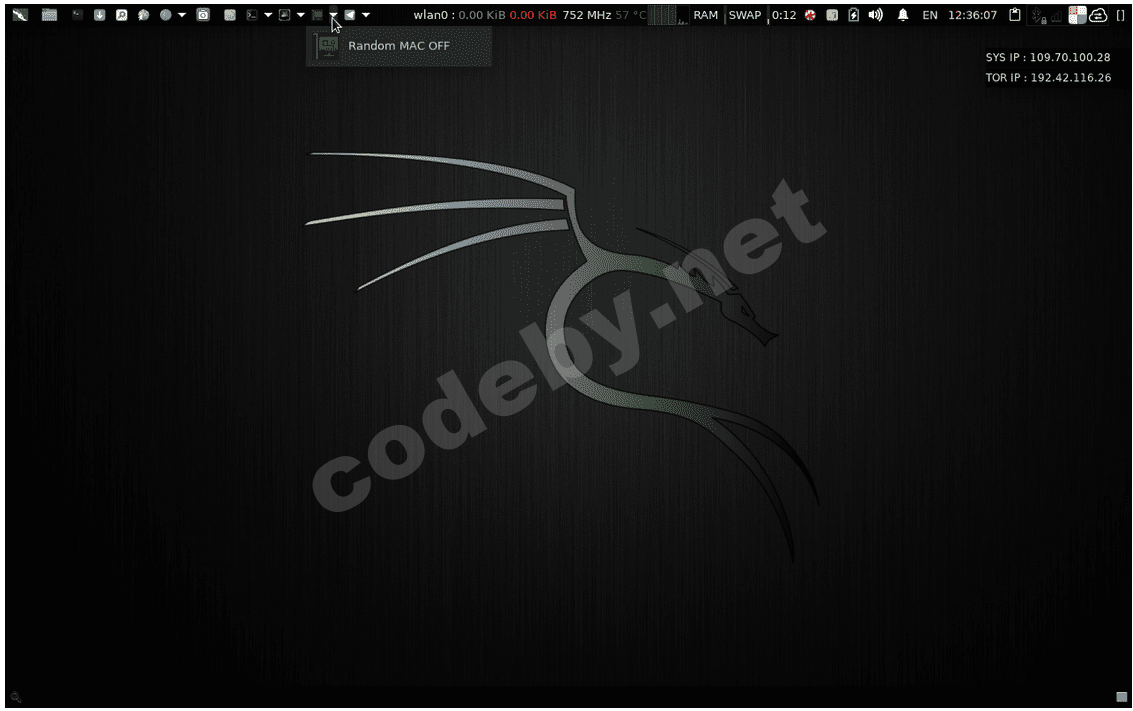
Task: Open the Kali dragon applications menu
Action: click(x=20, y=14)
